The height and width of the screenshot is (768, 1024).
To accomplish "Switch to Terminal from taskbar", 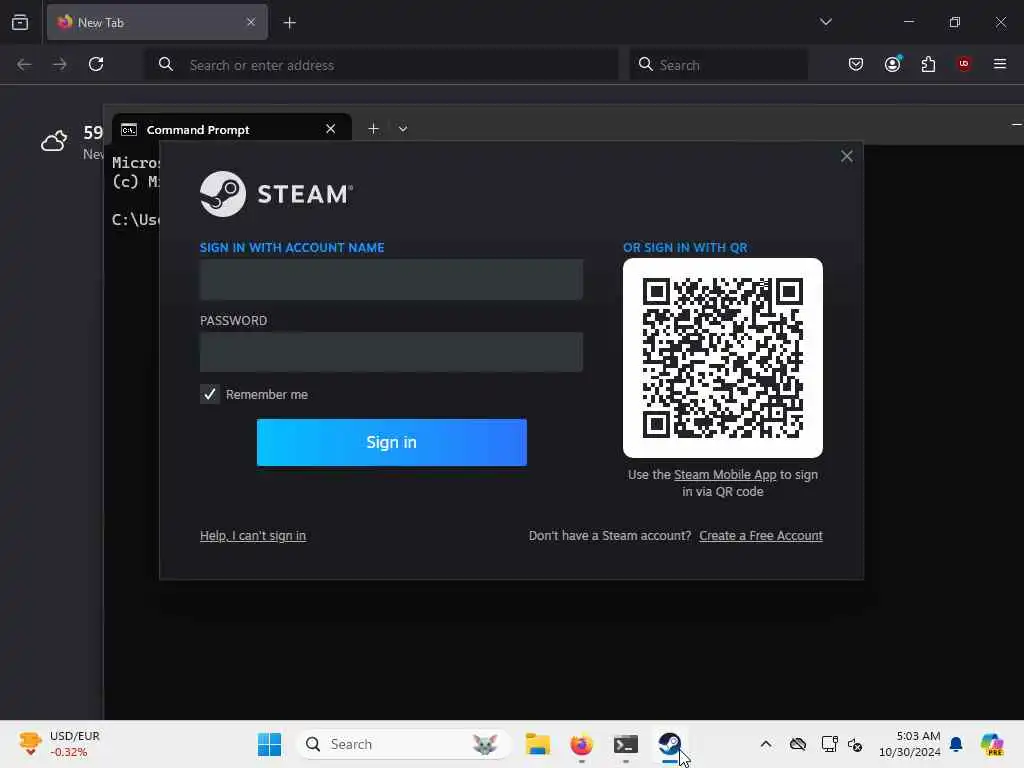I will tap(626, 744).
